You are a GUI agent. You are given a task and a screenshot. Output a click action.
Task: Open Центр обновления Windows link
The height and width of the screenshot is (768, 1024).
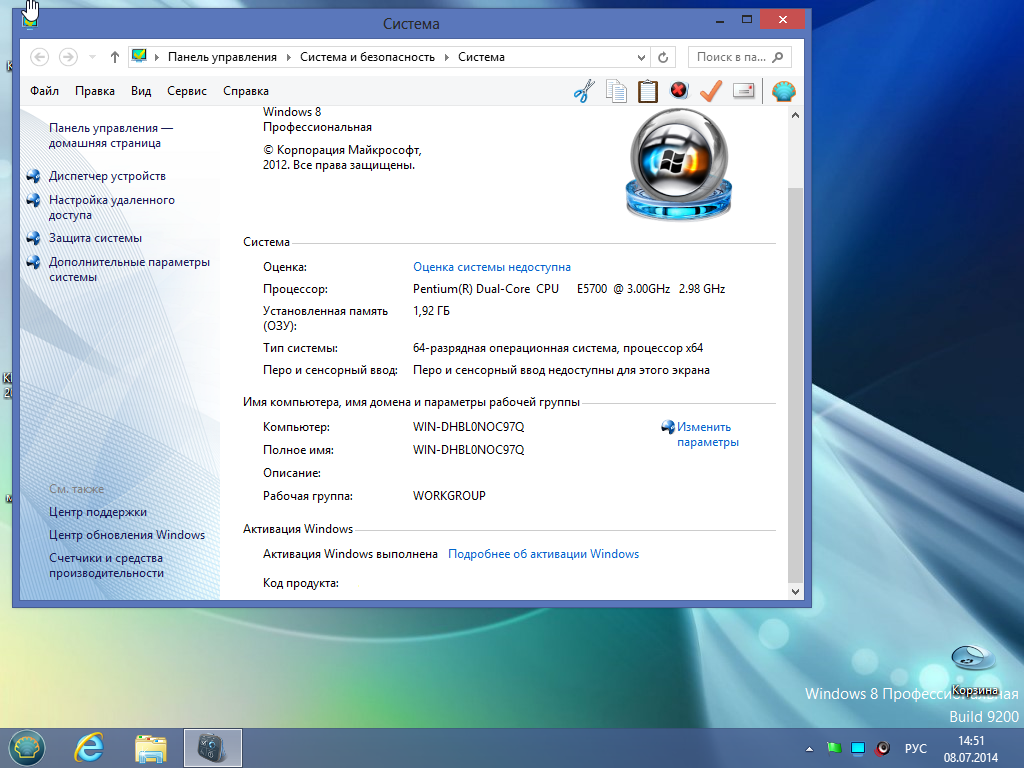(x=127, y=535)
